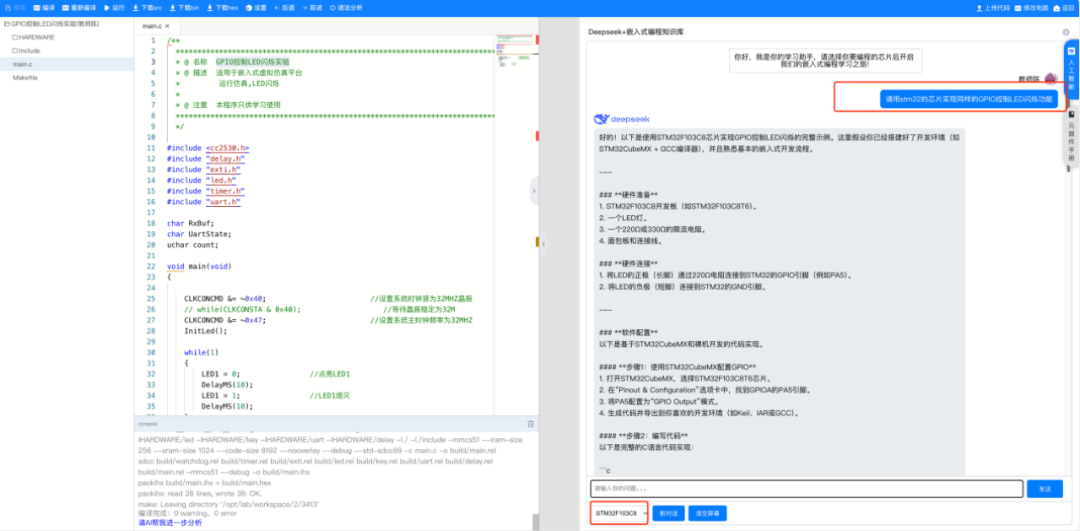
Task: Click the 'console' panel header label
Action: (x=148, y=424)
